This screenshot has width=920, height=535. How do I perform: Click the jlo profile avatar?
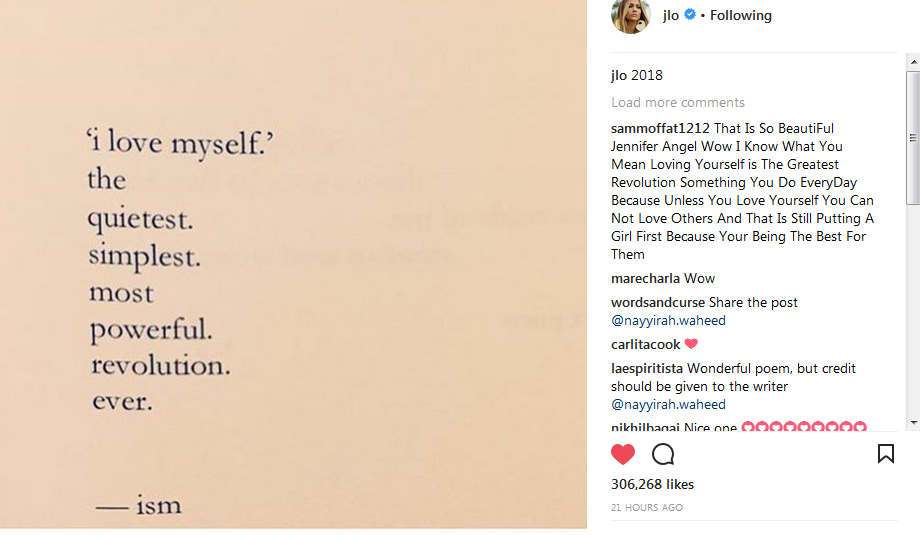[631, 15]
